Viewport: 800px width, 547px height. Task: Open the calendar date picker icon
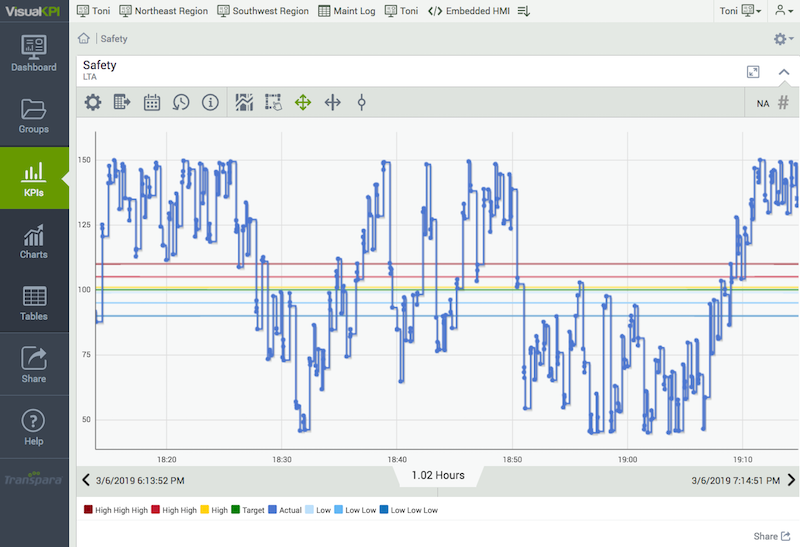(152, 102)
